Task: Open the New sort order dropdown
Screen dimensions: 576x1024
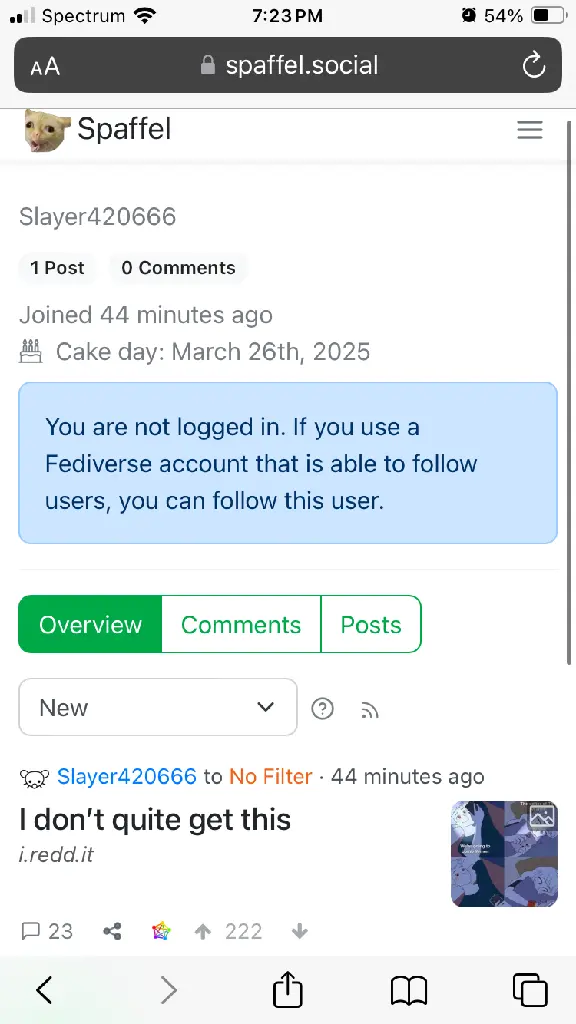Action: (158, 707)
